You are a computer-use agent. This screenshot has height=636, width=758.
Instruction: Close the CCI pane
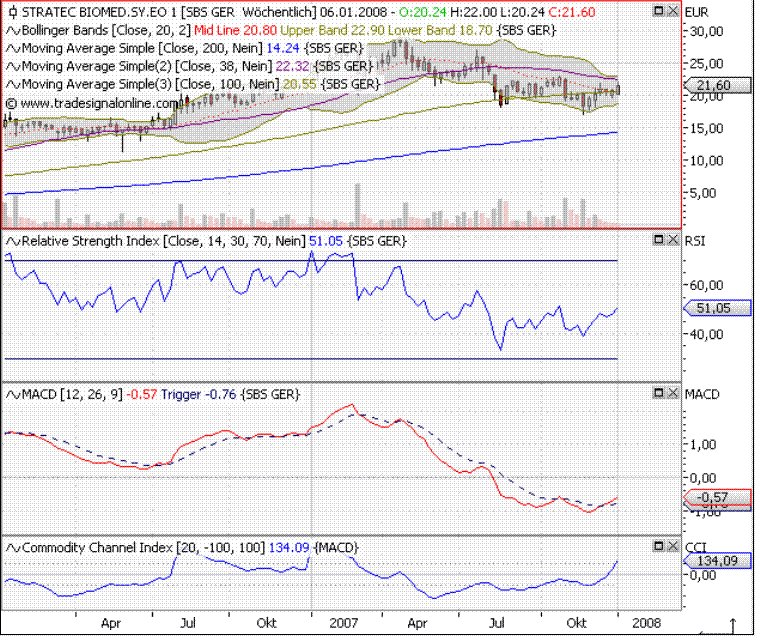pos(672,546)
